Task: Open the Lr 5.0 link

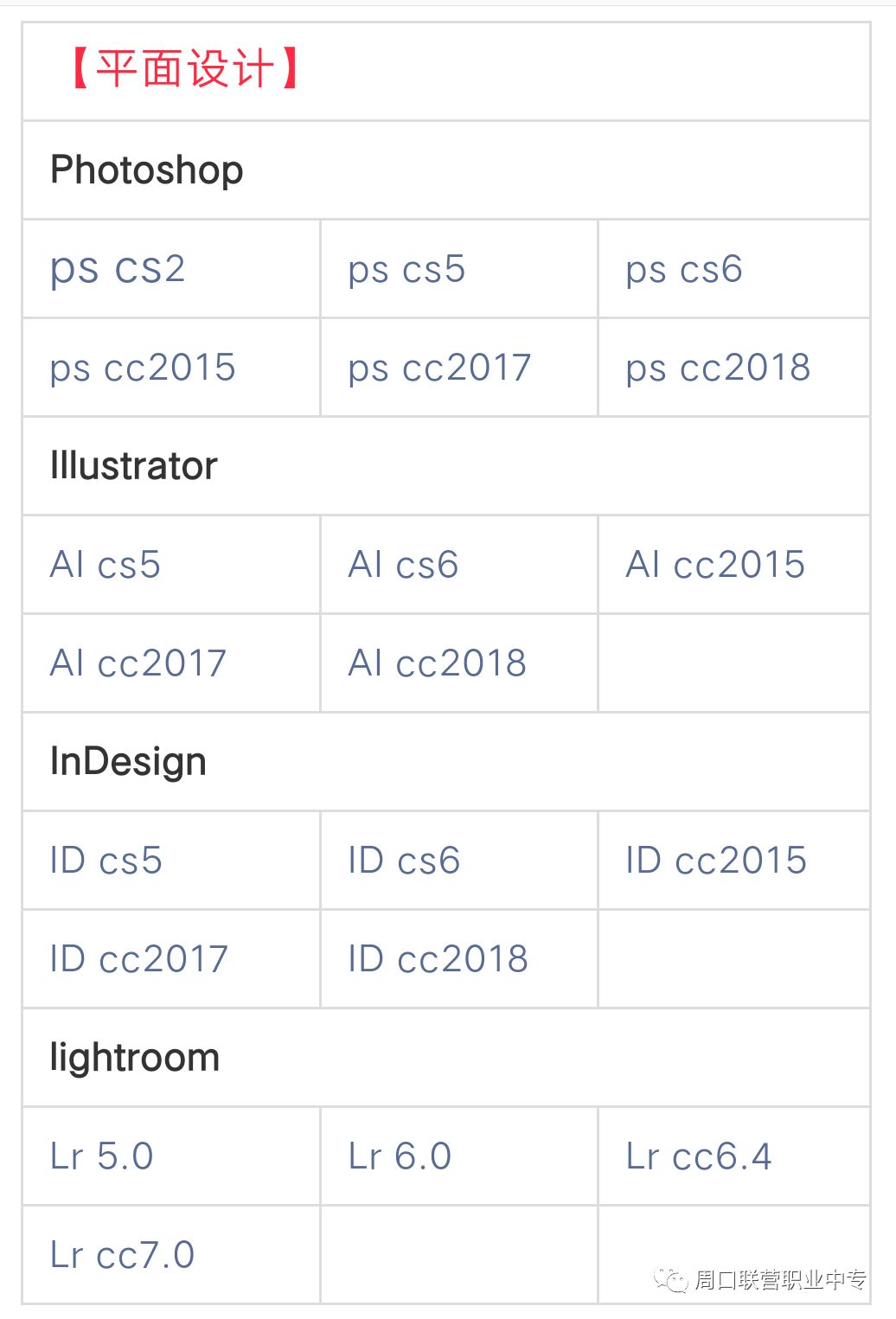Action: click(x=102, y=1156)
